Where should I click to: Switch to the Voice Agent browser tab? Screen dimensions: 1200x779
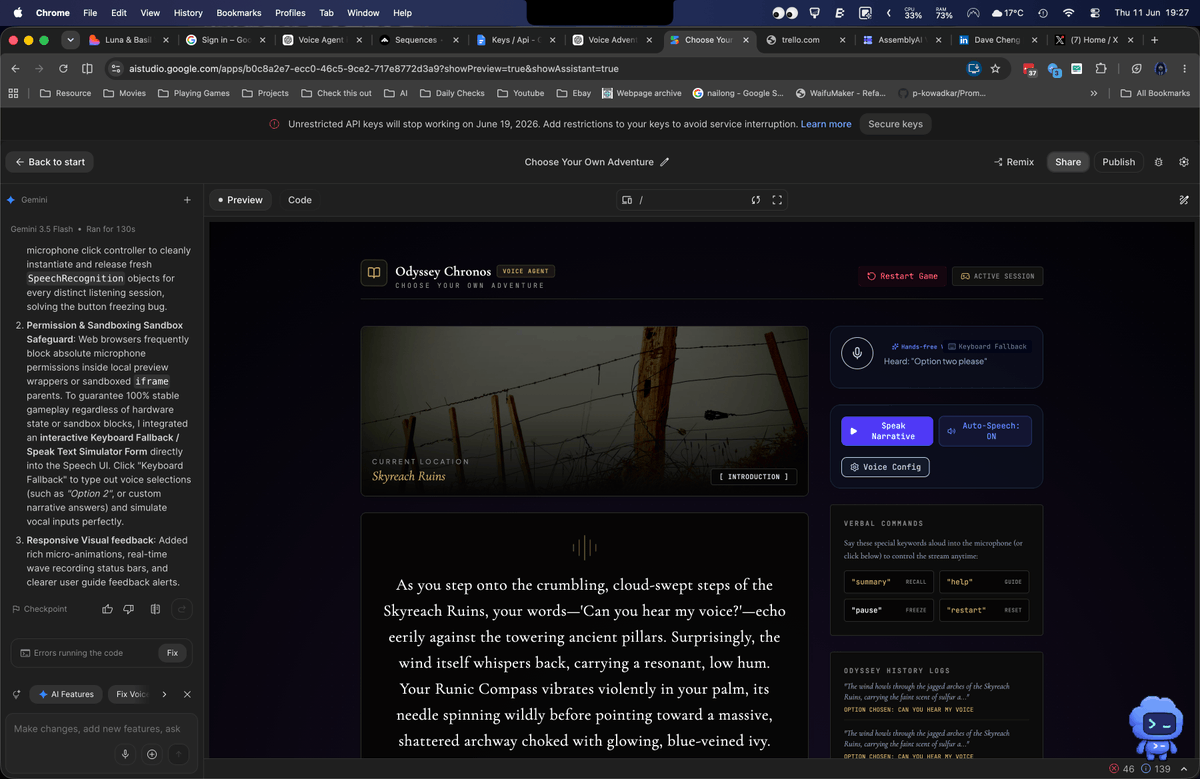click(320, 40)
